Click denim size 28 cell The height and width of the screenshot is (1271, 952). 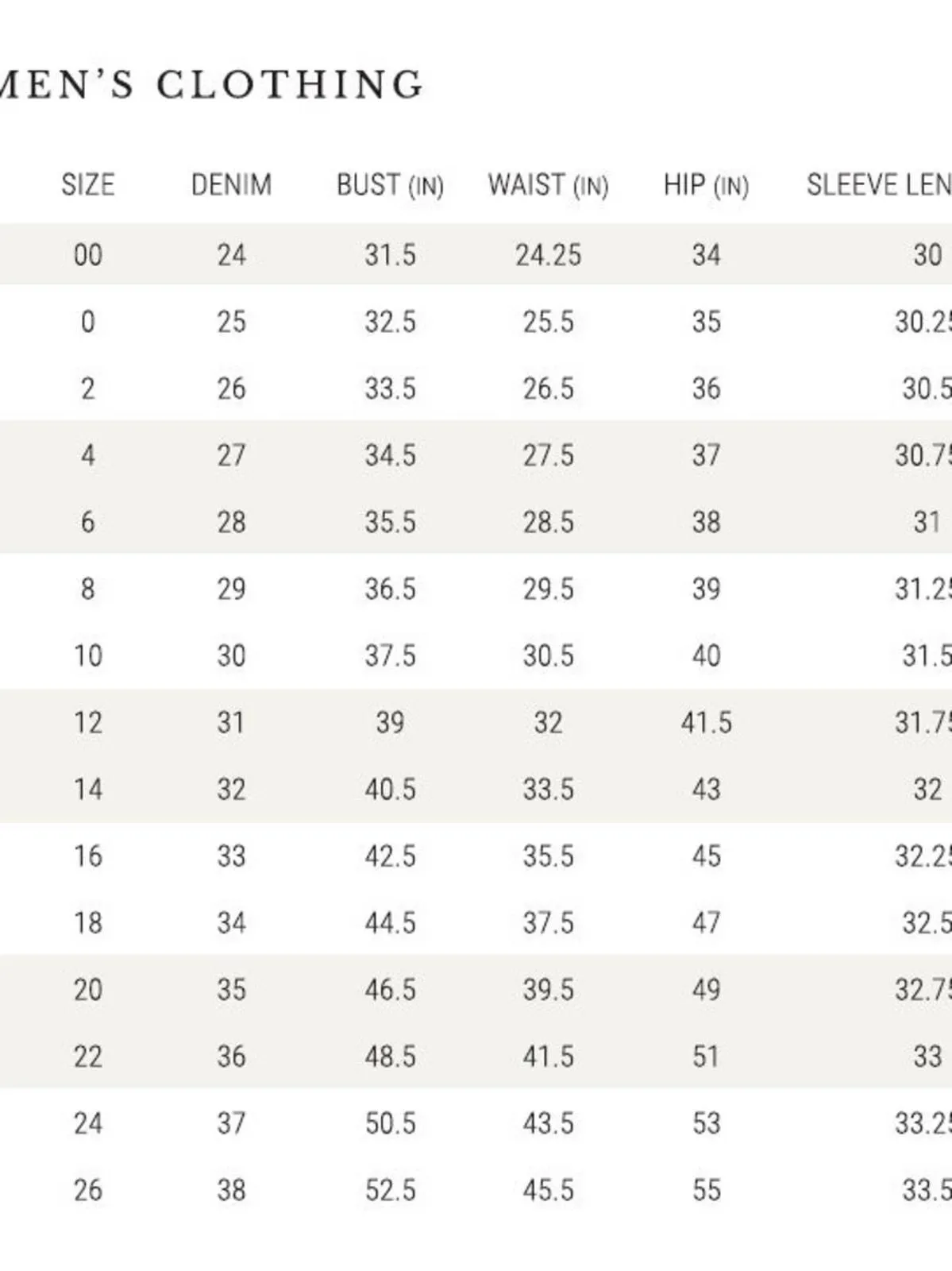click(231, 522)
